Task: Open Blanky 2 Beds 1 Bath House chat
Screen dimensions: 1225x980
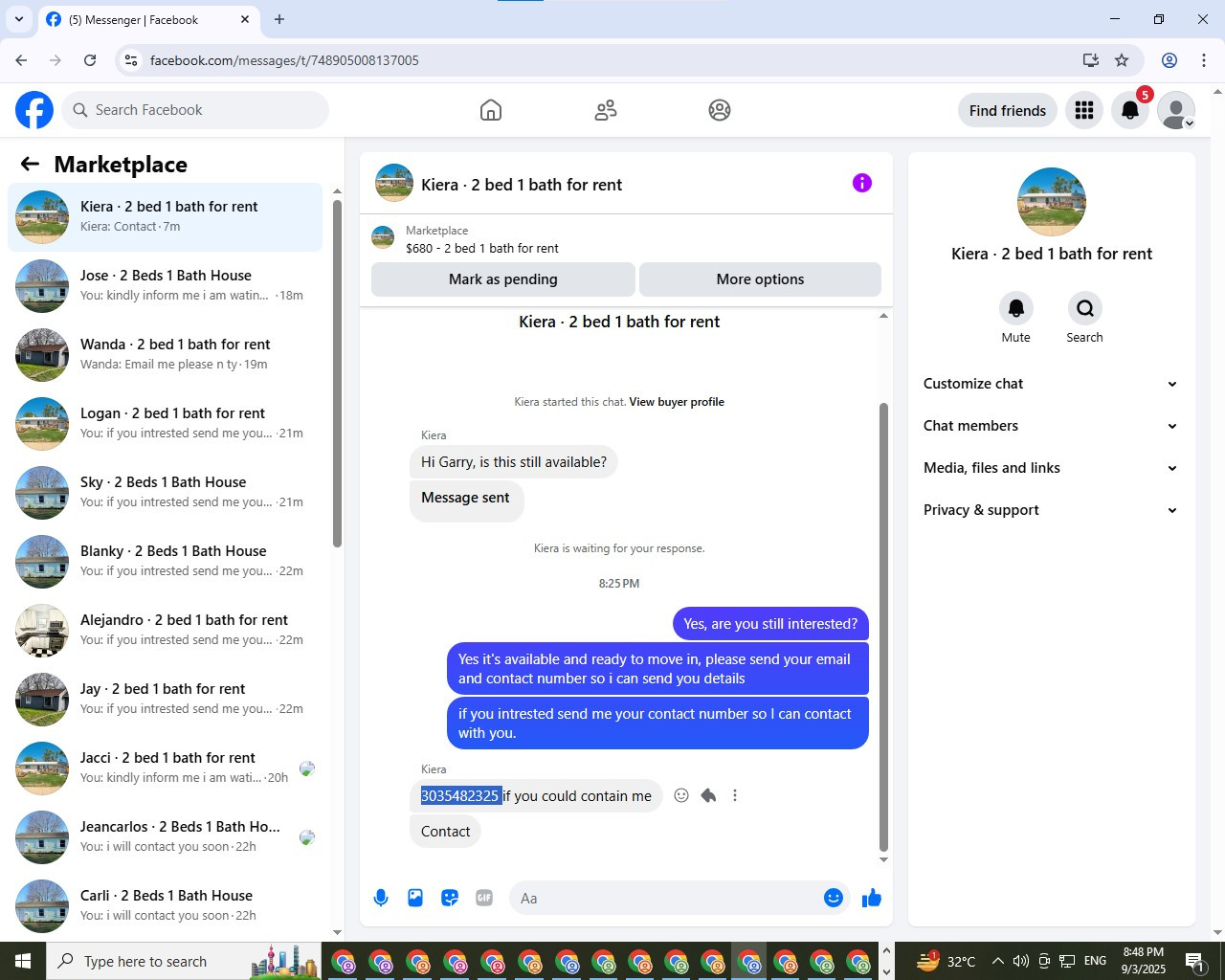Action: pyautogui.click(x=166, y=562)
